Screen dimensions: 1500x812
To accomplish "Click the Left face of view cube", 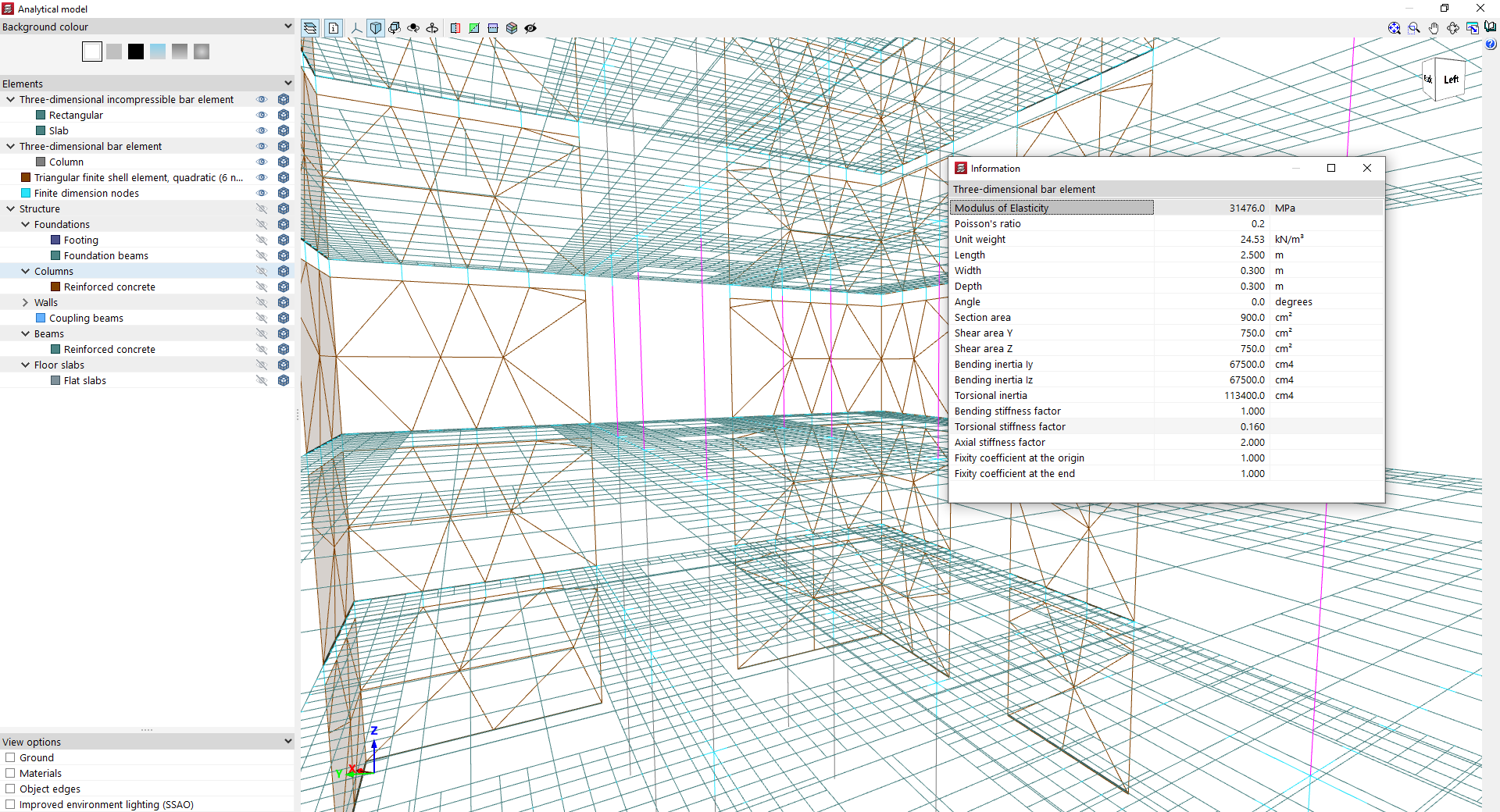I will (x=1451, y=80).
